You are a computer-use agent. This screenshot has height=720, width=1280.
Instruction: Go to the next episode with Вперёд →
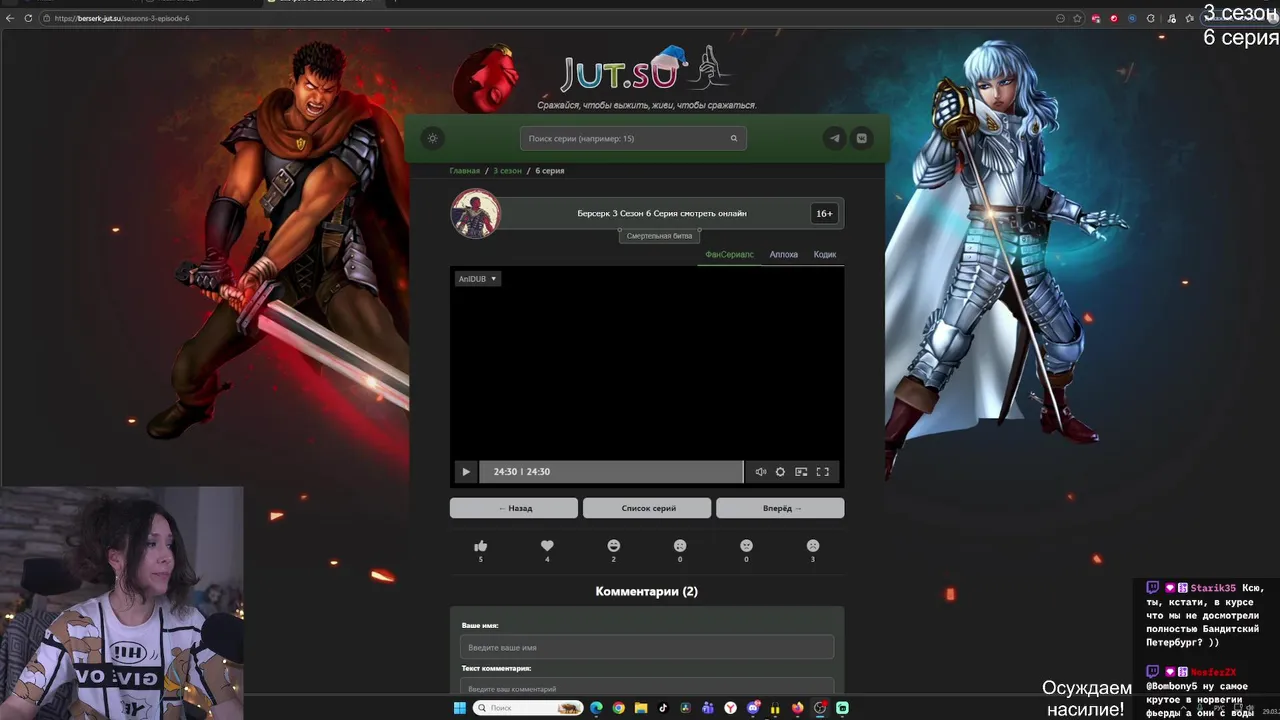(x=780, y=508)
